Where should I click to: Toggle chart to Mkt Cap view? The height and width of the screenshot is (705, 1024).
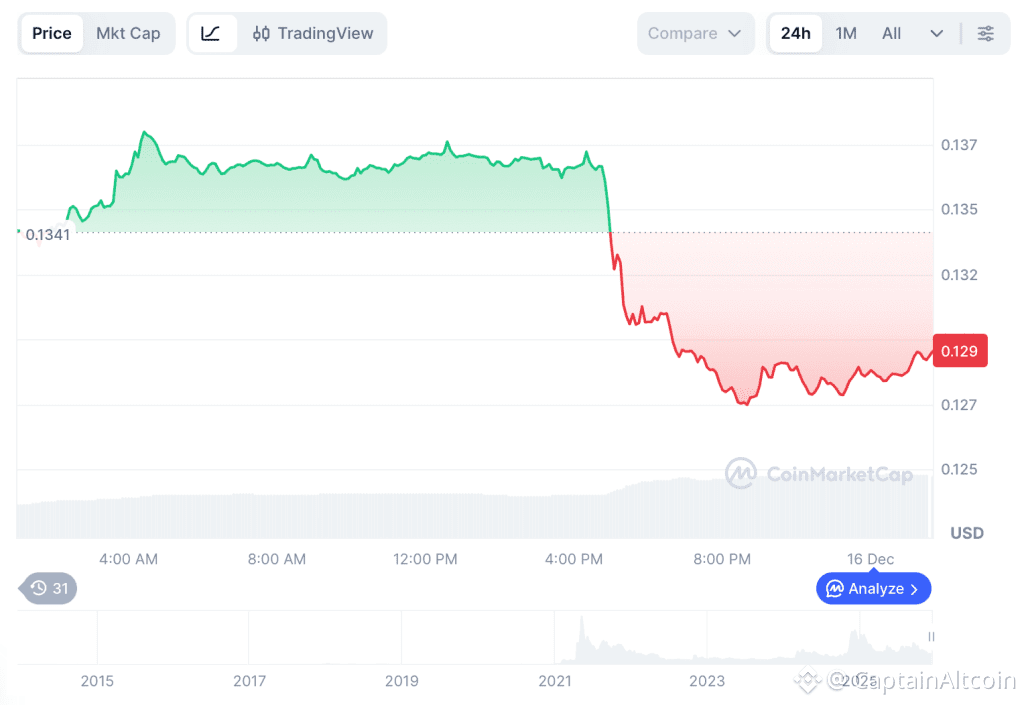tap(128, 33)
